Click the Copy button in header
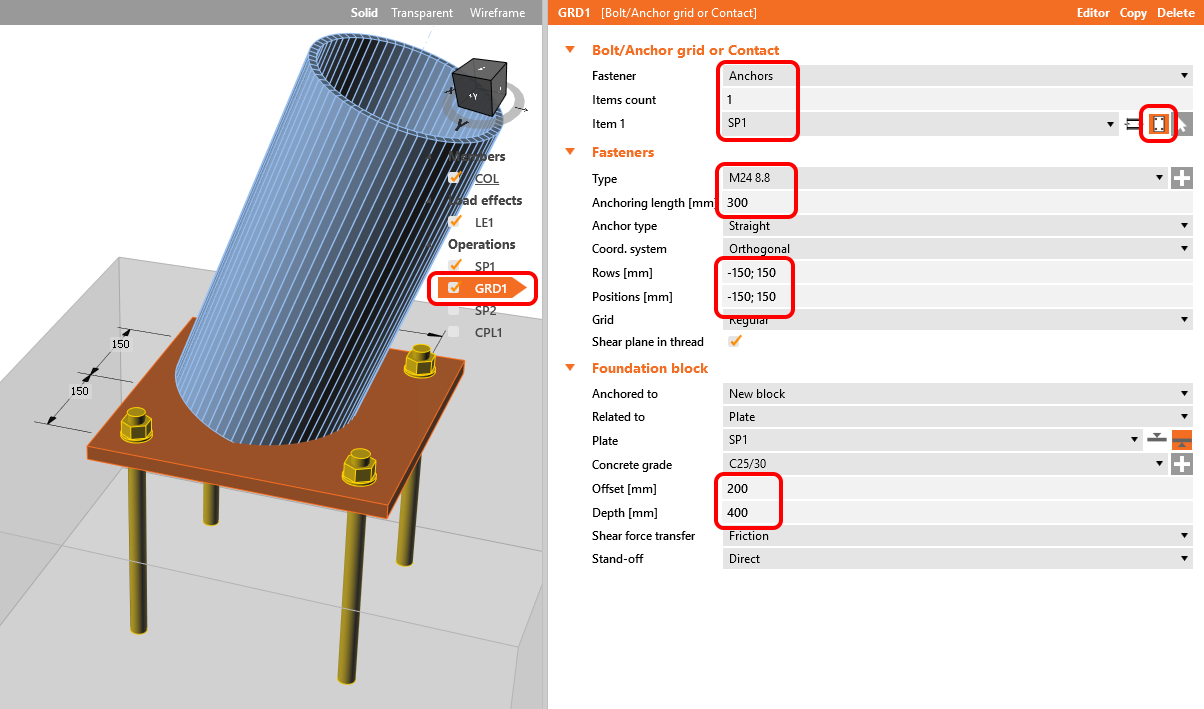The width and height of the screenshot is (1204, 709). pyautogui.click(x=1133, y=13)
